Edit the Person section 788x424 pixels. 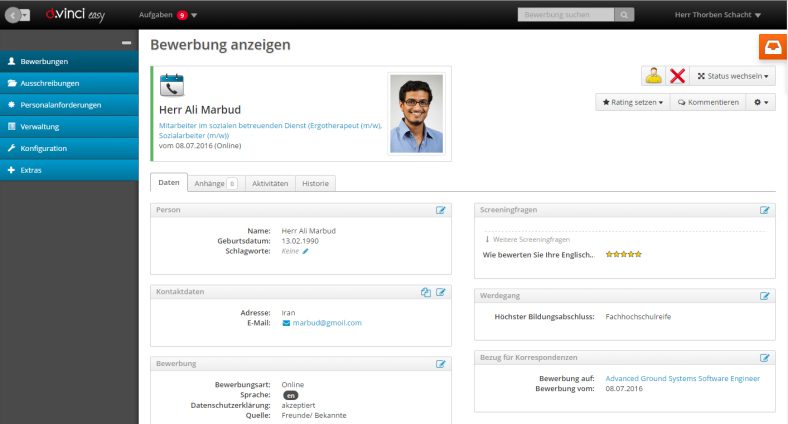coord(441,210)
